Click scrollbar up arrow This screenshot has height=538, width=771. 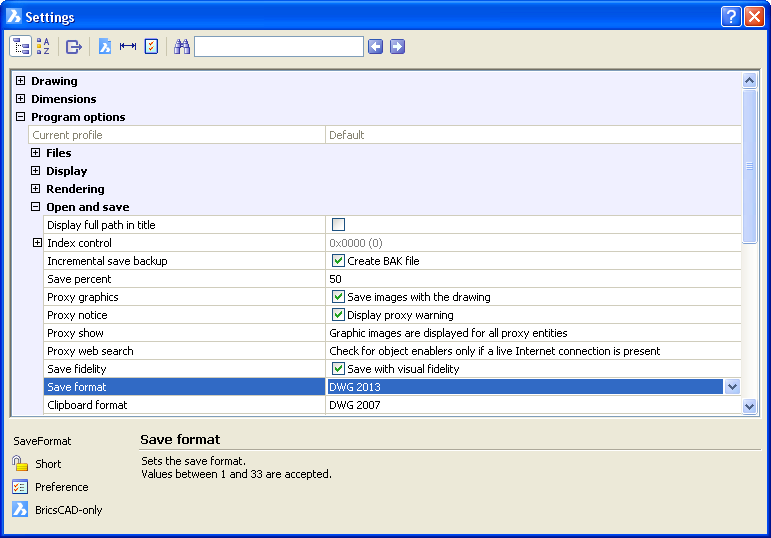tap(749, 80)
